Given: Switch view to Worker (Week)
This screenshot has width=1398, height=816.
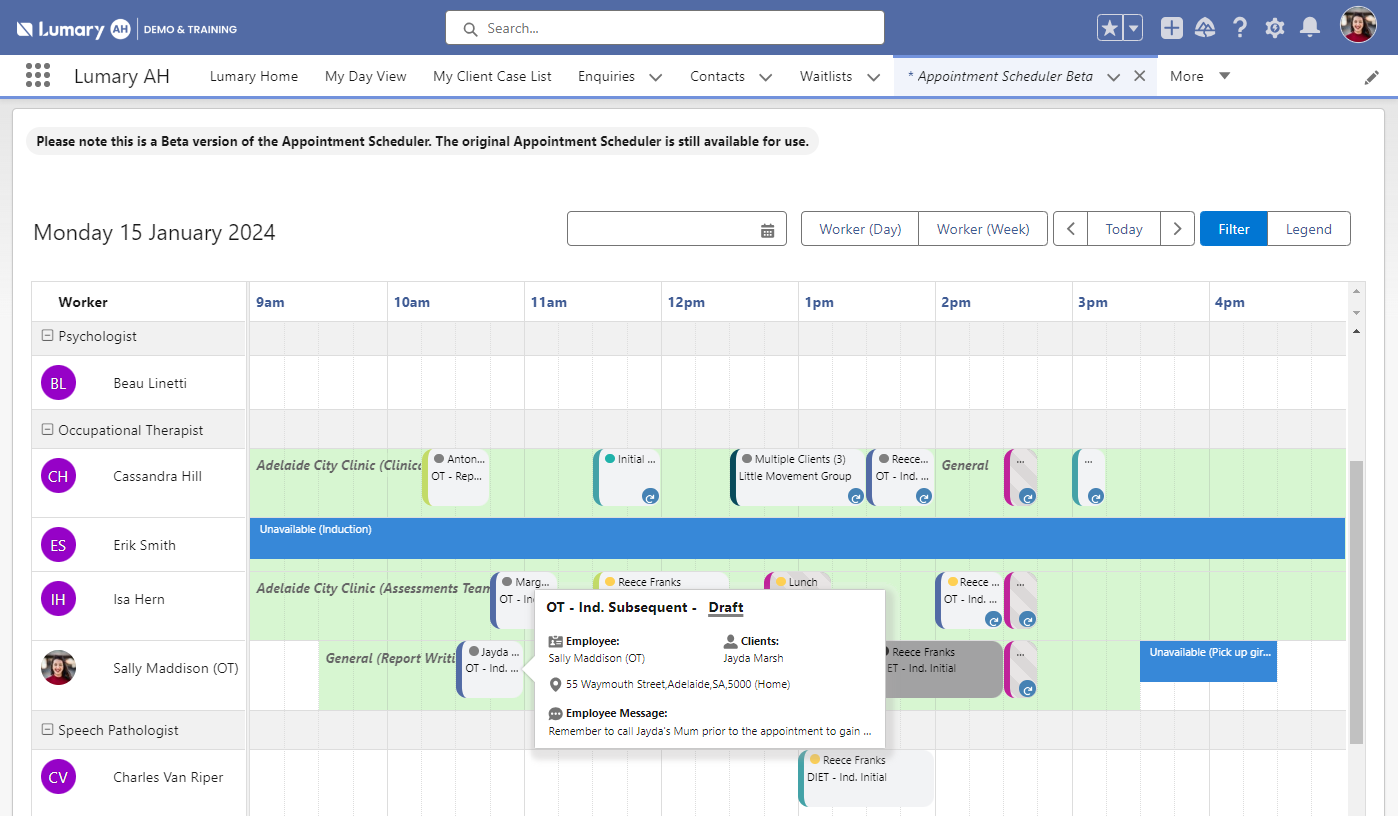Looking at the screenshot, I should click(x=982, y=228).
